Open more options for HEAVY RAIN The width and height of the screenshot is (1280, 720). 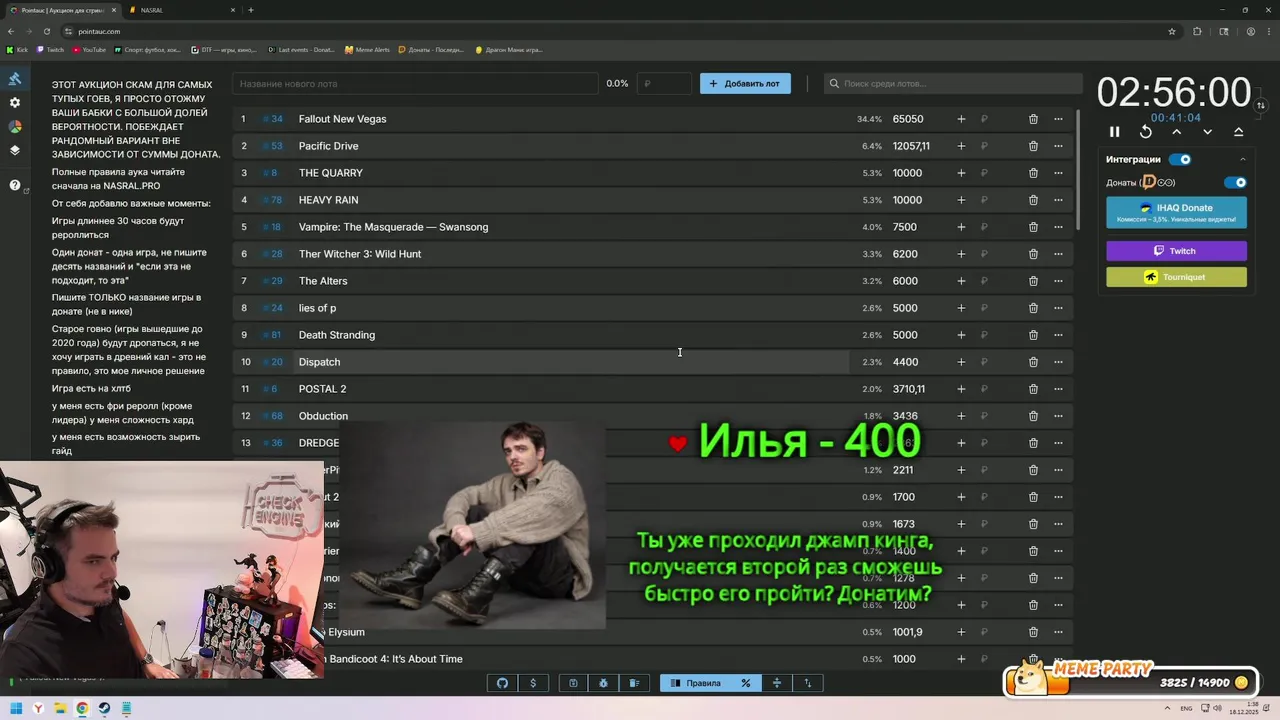pos(1058,200)
